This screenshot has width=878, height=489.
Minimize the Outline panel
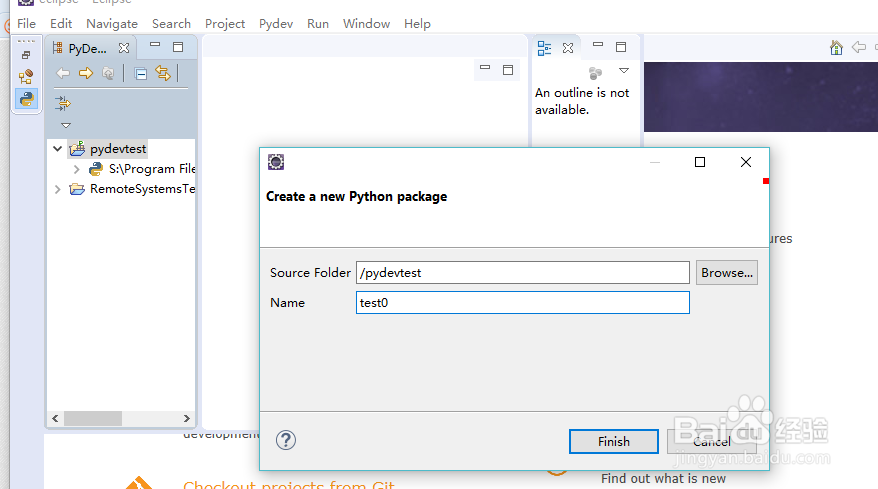[598, 44]
